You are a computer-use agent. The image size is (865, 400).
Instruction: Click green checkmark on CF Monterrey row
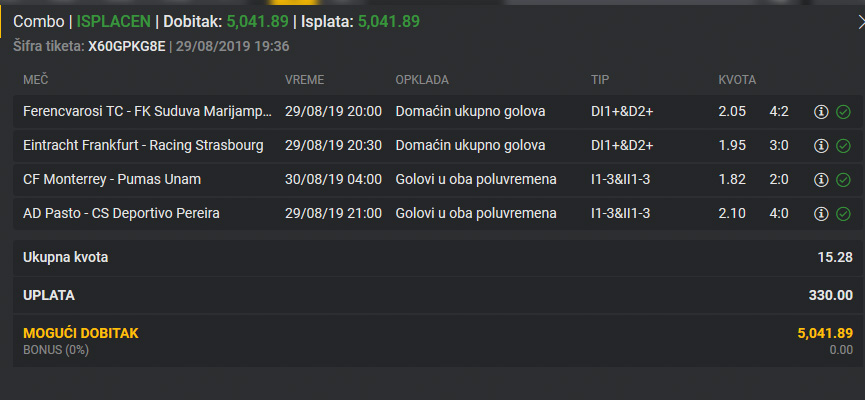click(x=843, y=180)
